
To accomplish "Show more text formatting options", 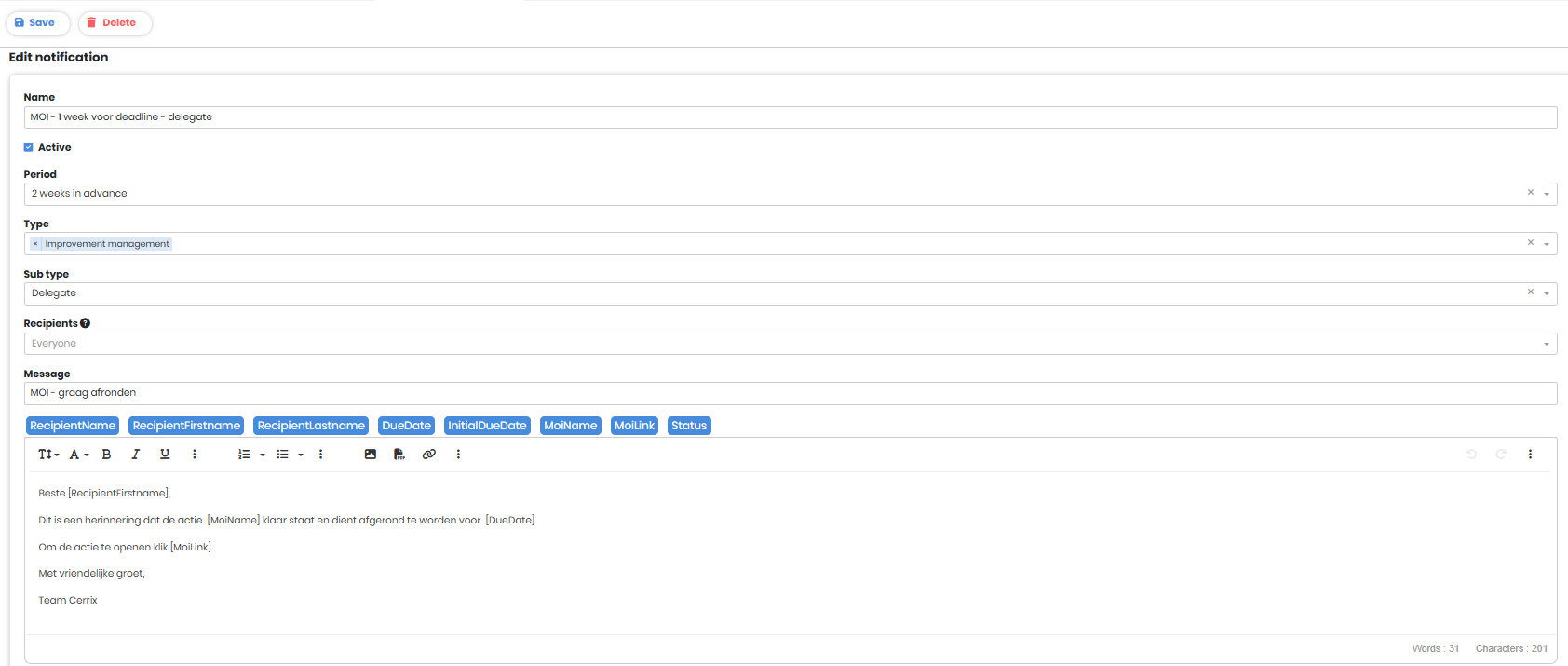I will [x=194, y=455].
